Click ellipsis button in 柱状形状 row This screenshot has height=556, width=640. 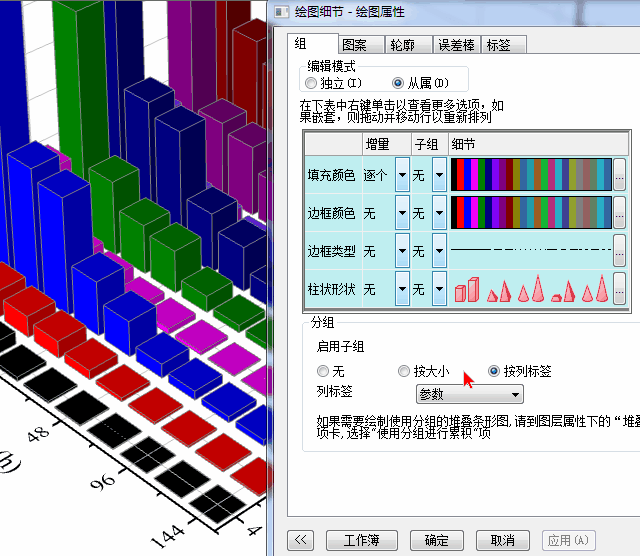619,289
